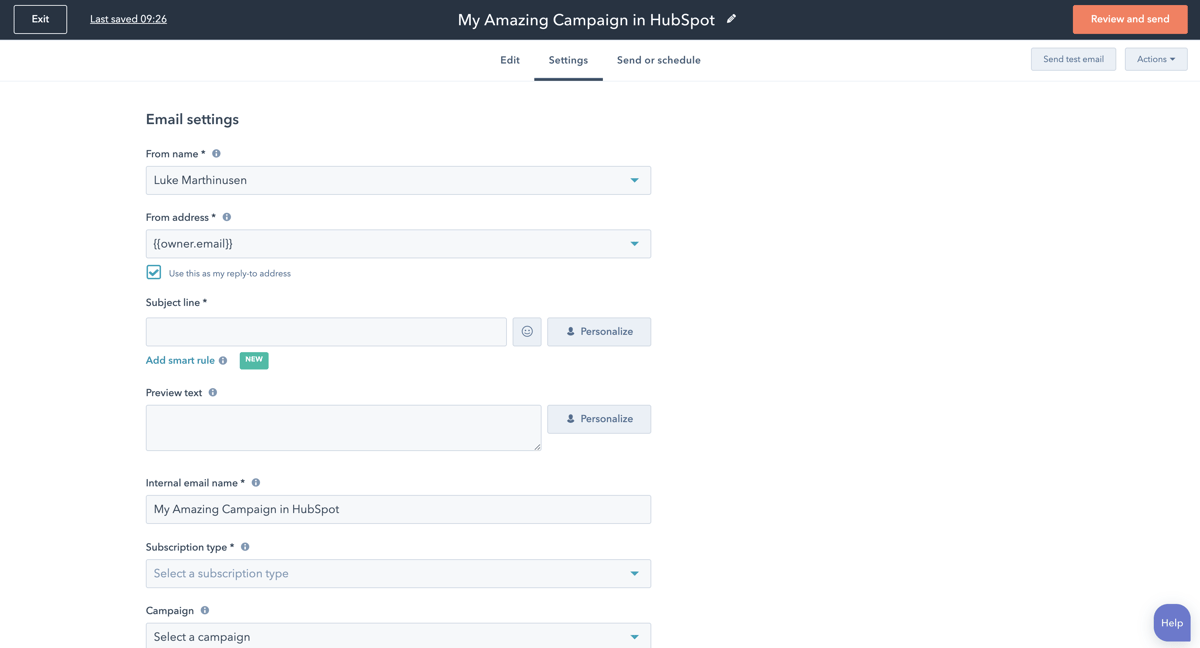
Task: Expand the From address dropdown
Action: point(398,244)
